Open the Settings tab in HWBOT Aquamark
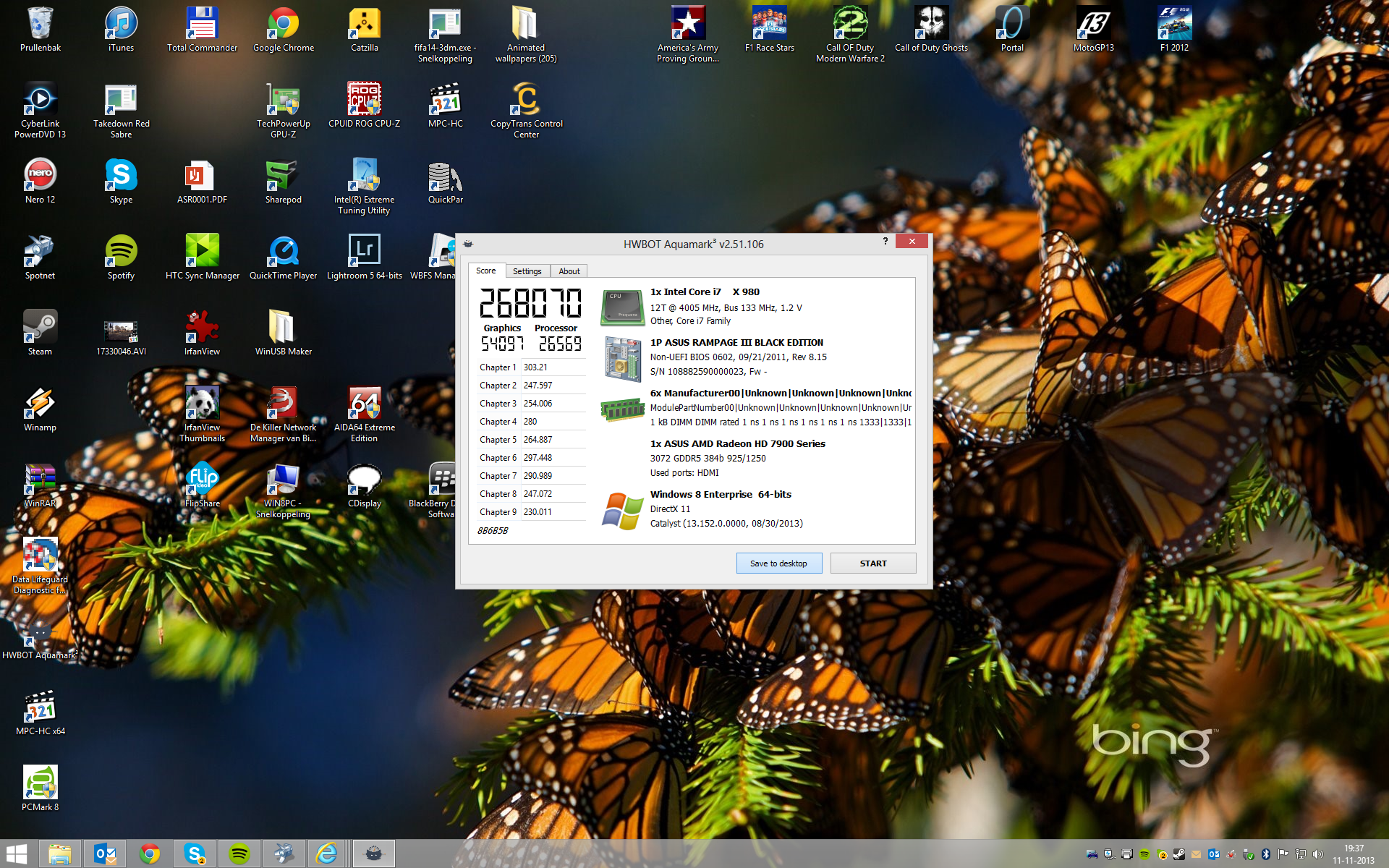 tap(527, 271)
